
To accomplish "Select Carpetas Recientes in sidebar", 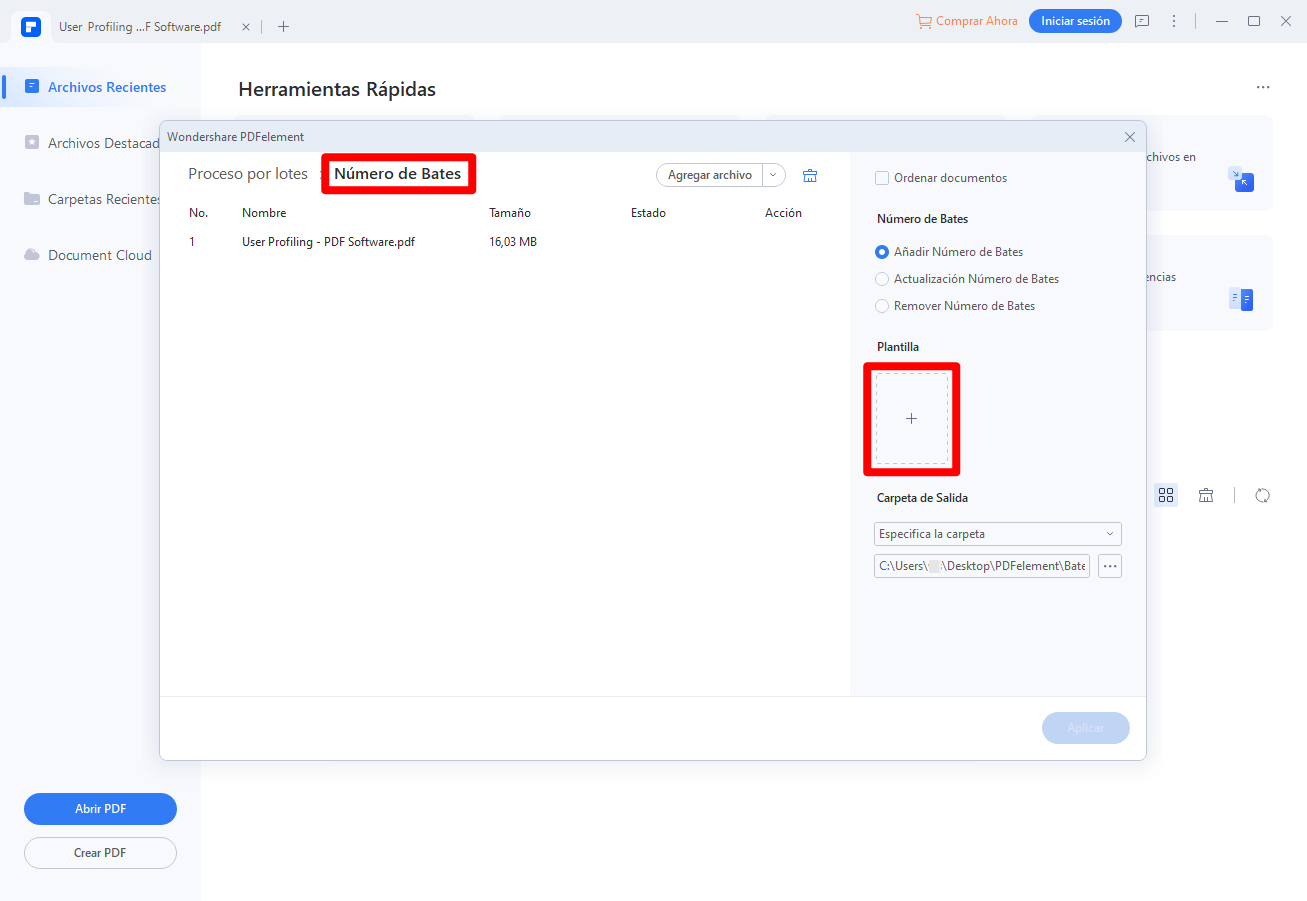I will coord(91,199).
